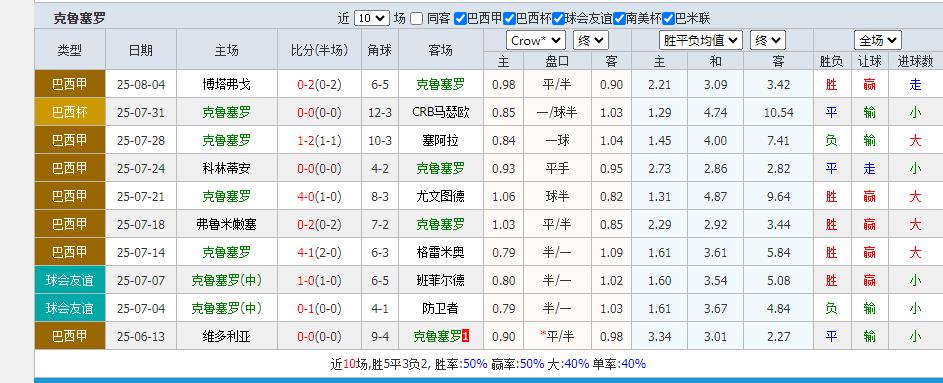Click the corner count 9-4
The width and height of the screenshot is (943, 383).
[x=379, y=336]
